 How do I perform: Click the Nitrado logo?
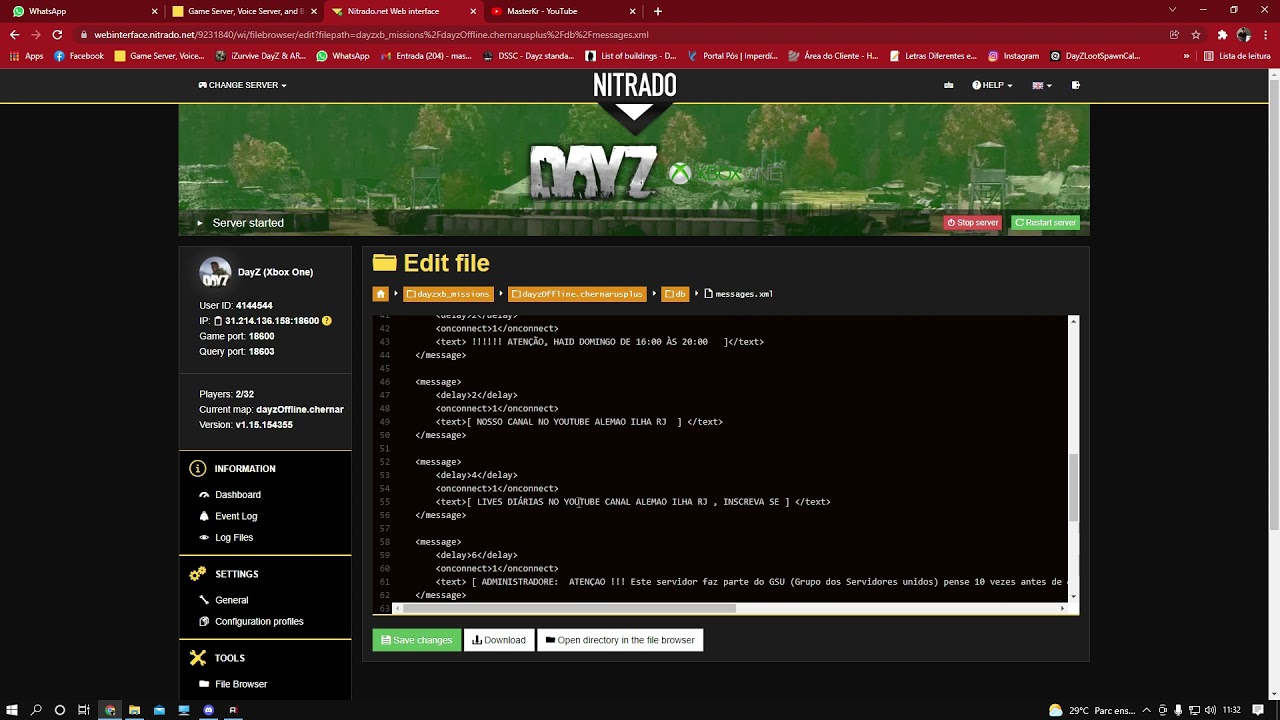point(635,86)
